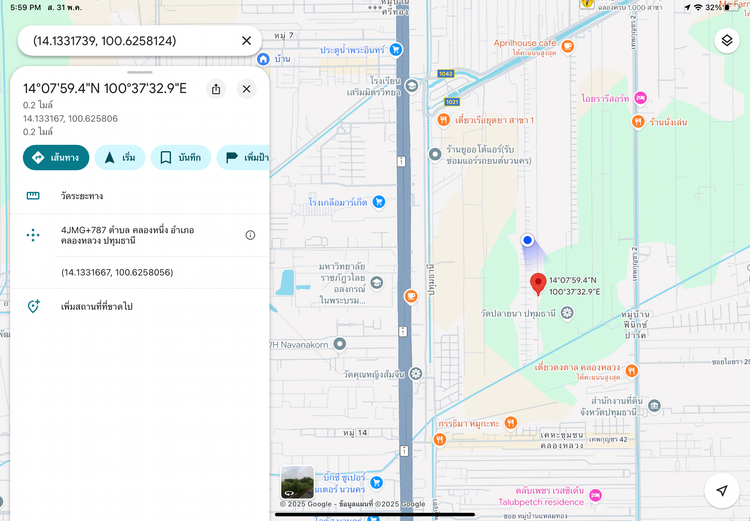Tap the วัดปลายนา ปทุมธานี temple marker
The height and width of the screenshot is (521, 750).
tap(567, 313)
